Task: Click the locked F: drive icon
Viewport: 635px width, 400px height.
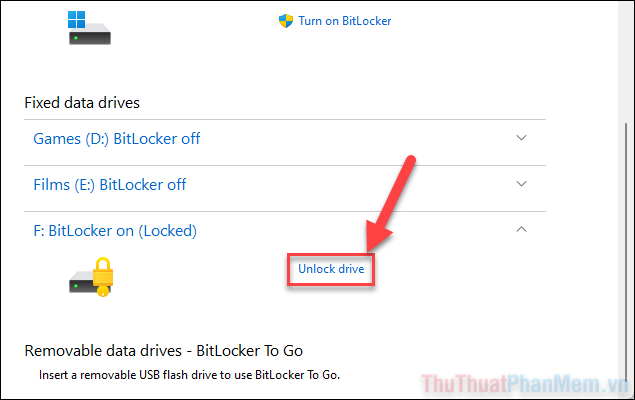Action: (91, 277)
